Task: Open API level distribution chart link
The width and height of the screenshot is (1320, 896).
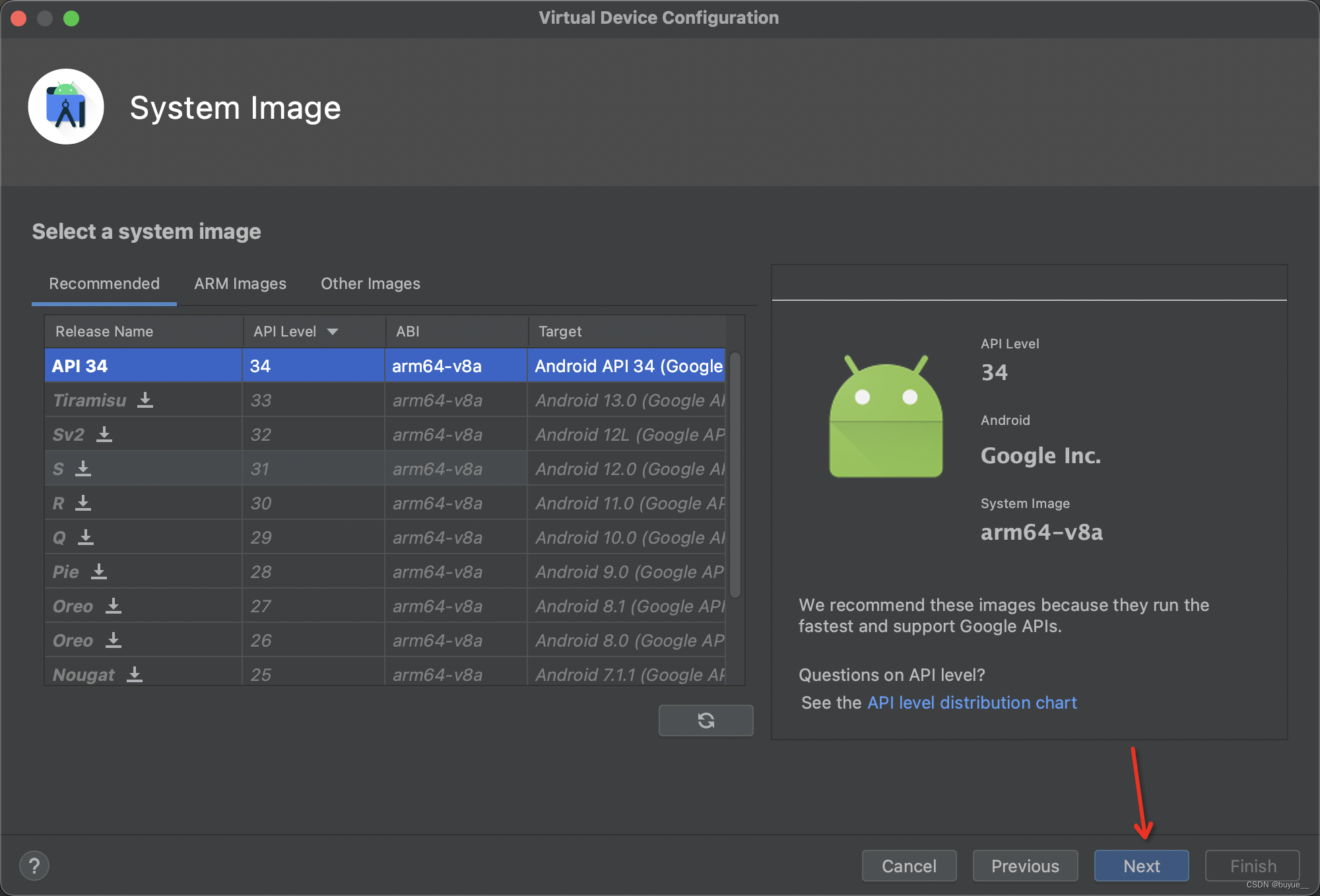Action: click(x=972, y=703)
